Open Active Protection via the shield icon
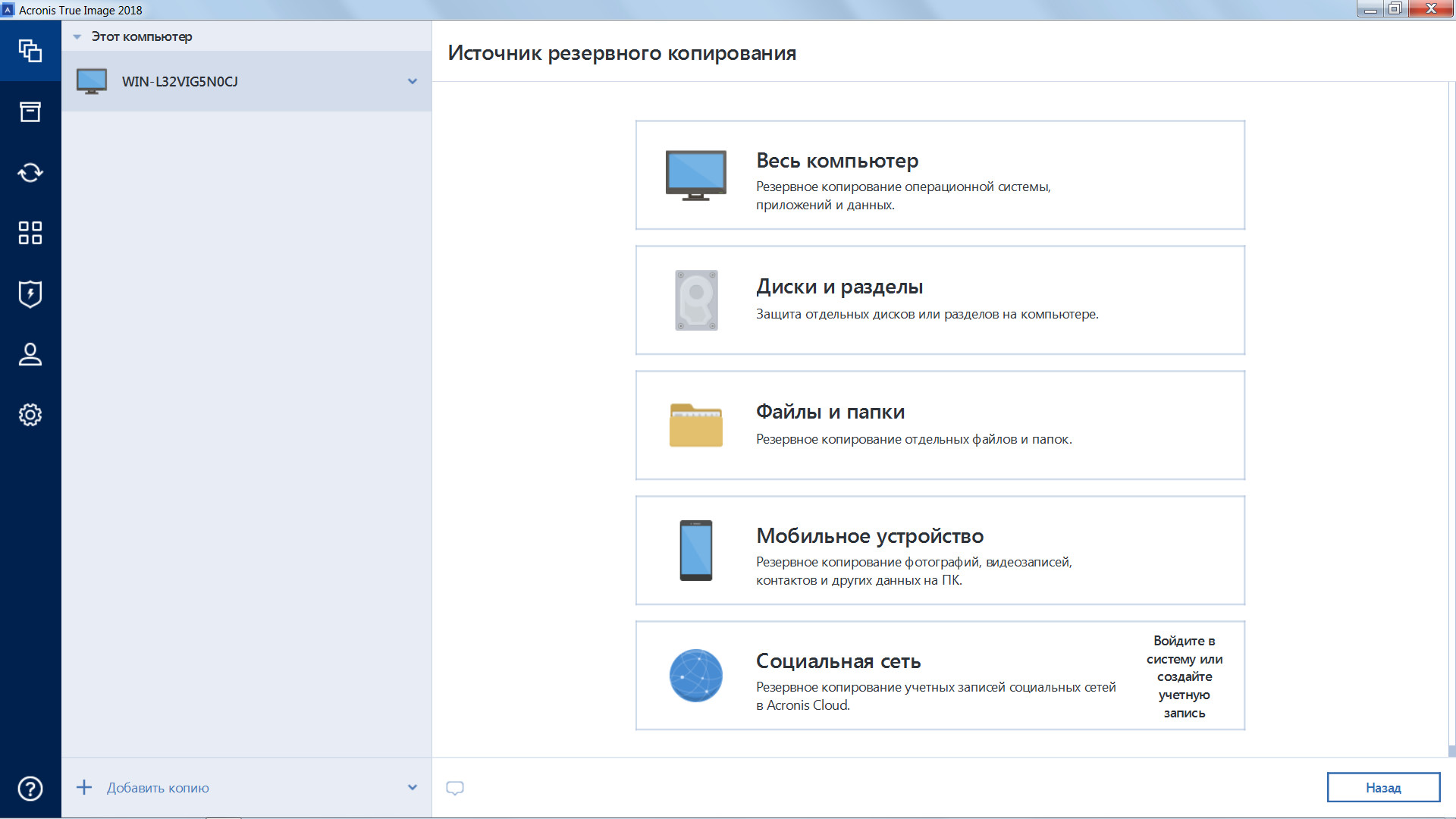Viewport: 1456px width, 819px height. 30,293
